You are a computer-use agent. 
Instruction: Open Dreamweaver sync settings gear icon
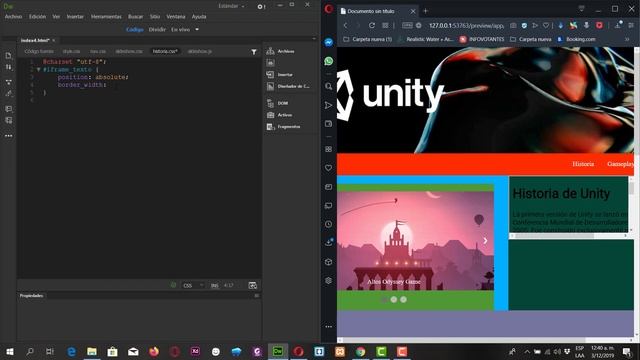261,7
